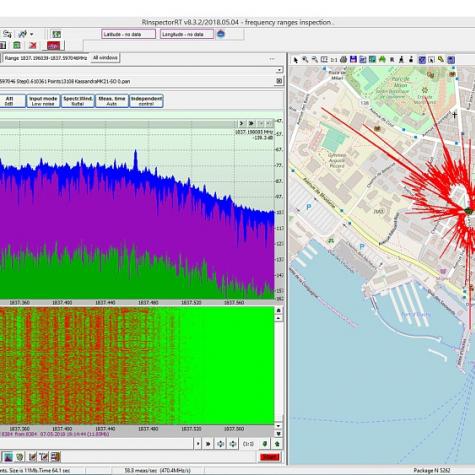475x475 pixels.
Task: Toggle the Independent control button
Action: click(146, 101)
